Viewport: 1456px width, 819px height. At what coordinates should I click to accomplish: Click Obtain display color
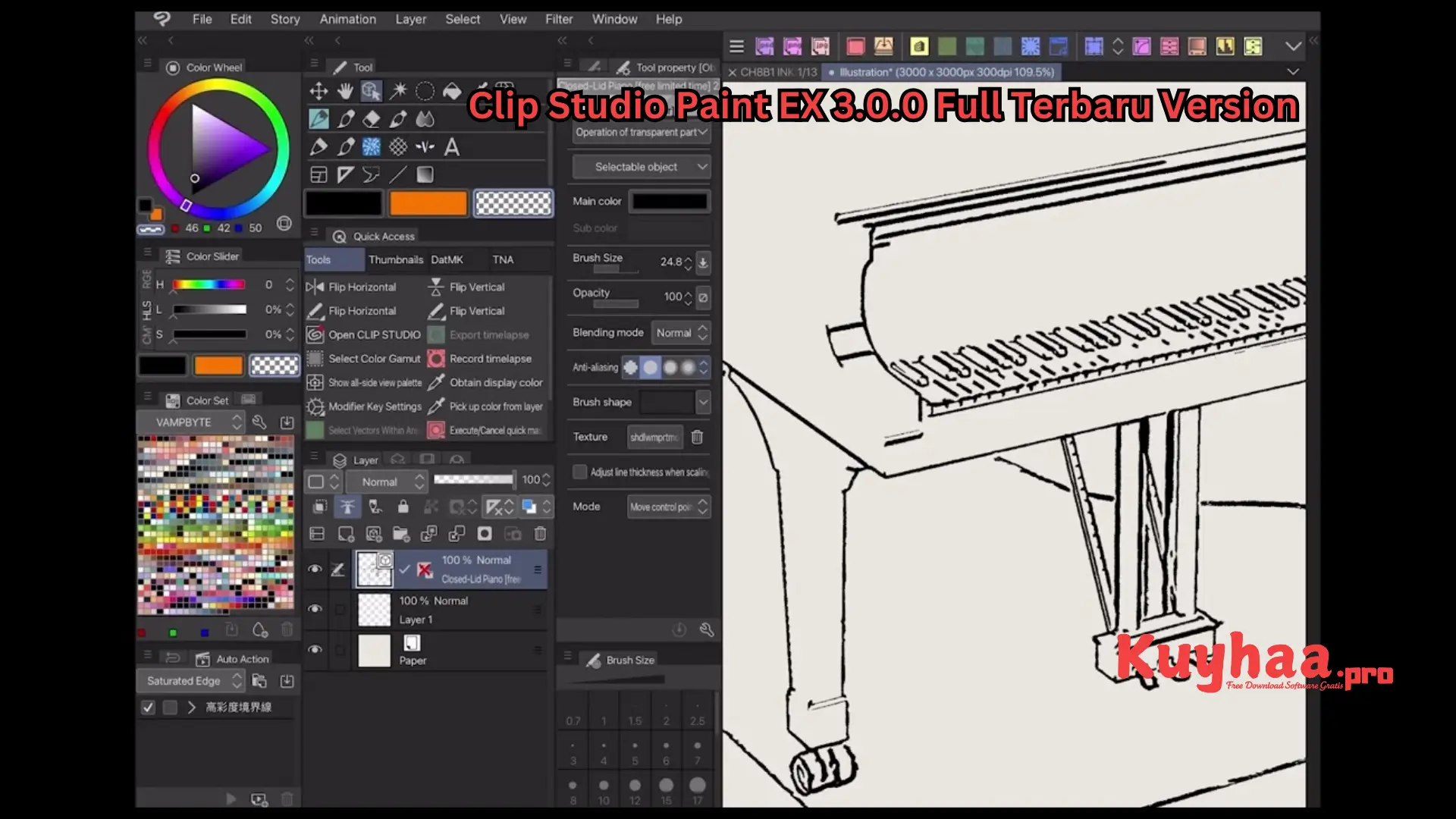485,383
